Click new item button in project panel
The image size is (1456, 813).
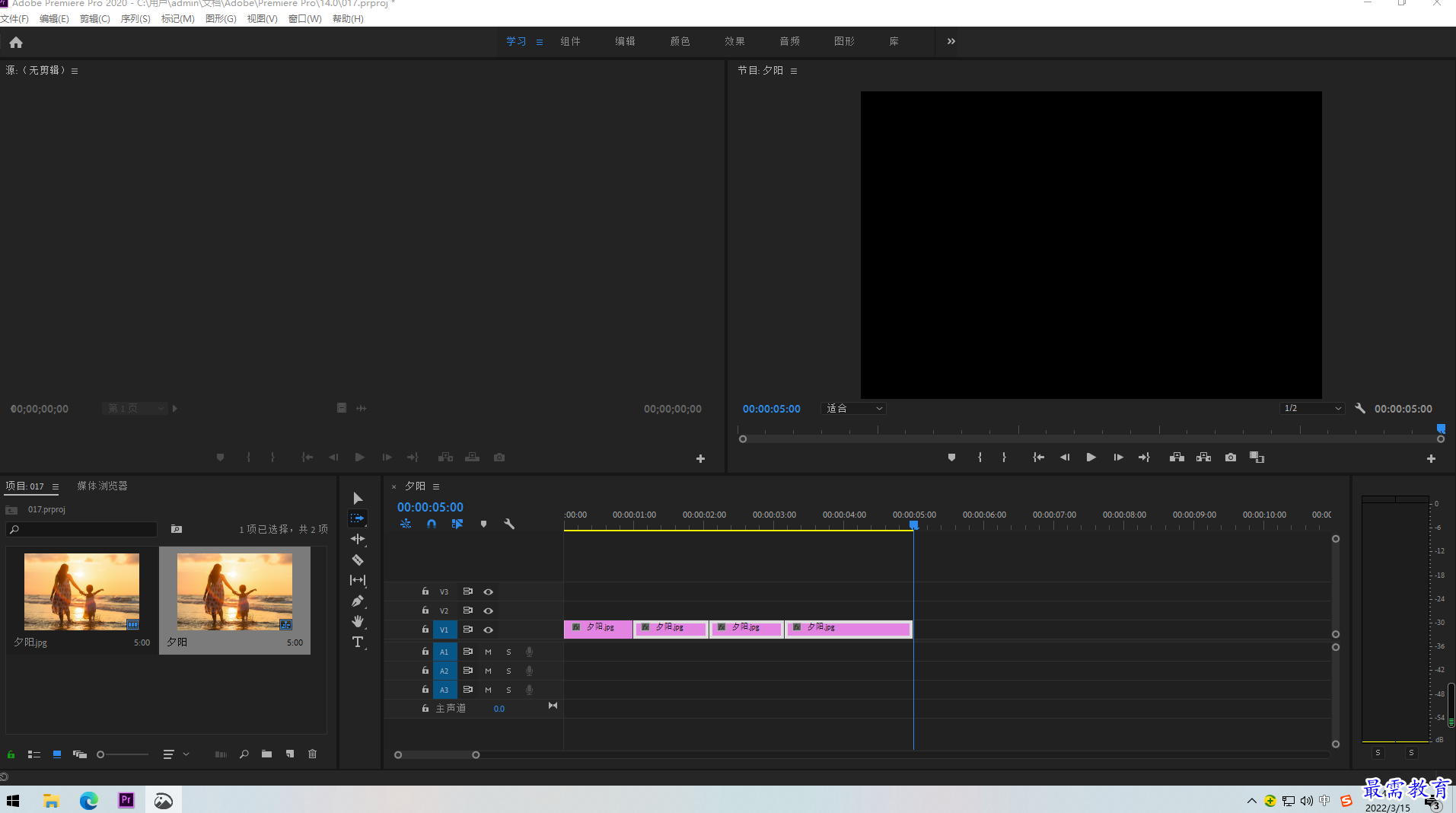[x=290, y=754]
